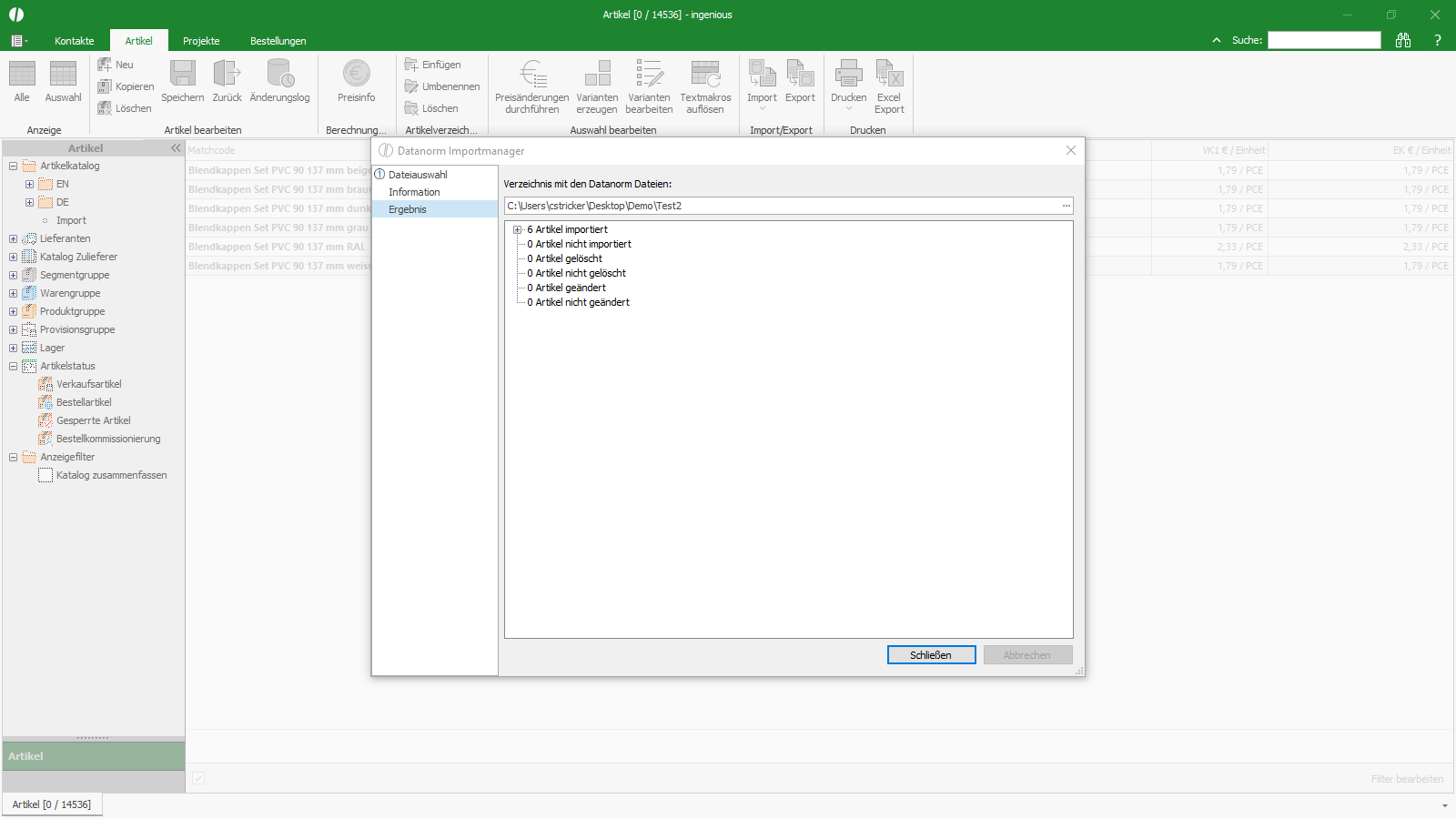This screenshot has height=819, width=1456.
Task: Select '0 Artikel nicht geändert' result row
Action: (x=578, y=302)
